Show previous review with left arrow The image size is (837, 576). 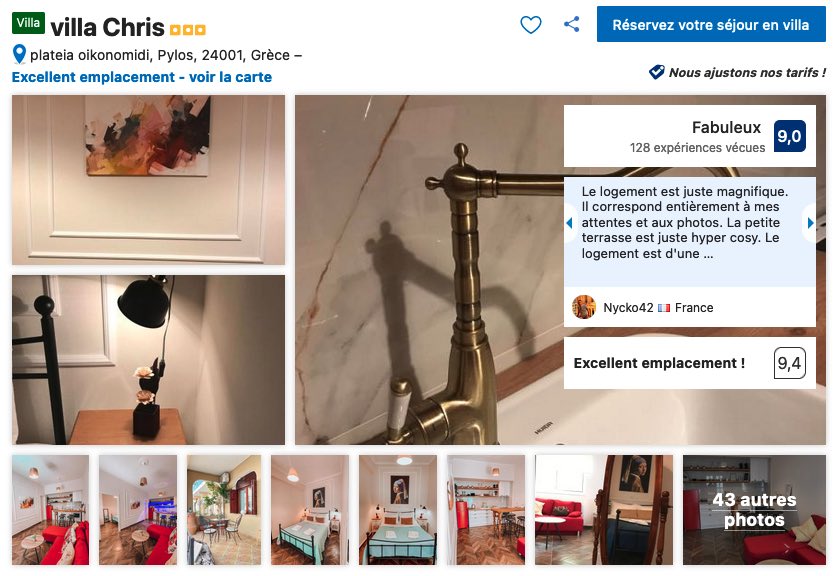tap(569, 223)
